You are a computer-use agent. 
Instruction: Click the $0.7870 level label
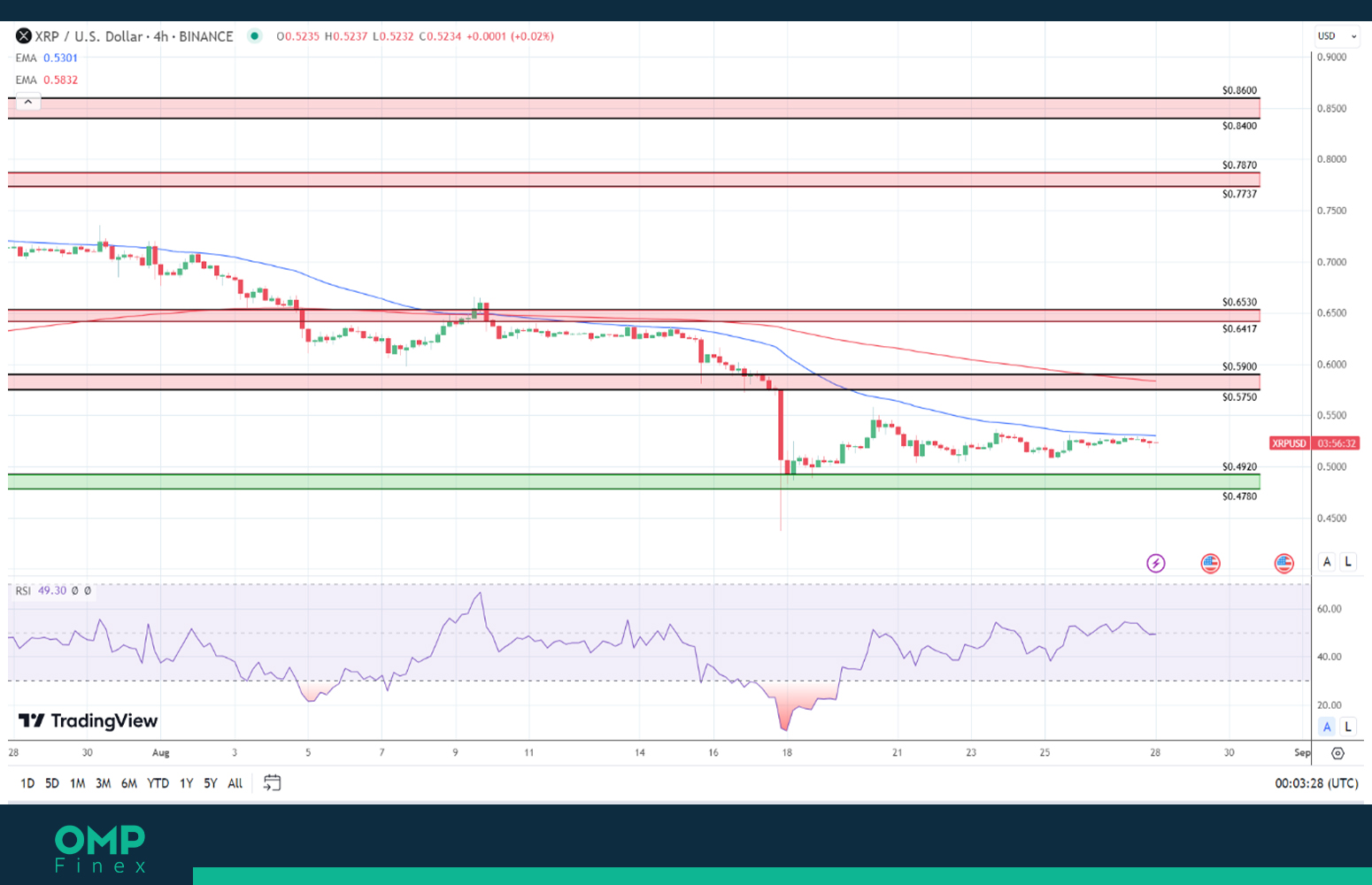[x=1239, y=165]
